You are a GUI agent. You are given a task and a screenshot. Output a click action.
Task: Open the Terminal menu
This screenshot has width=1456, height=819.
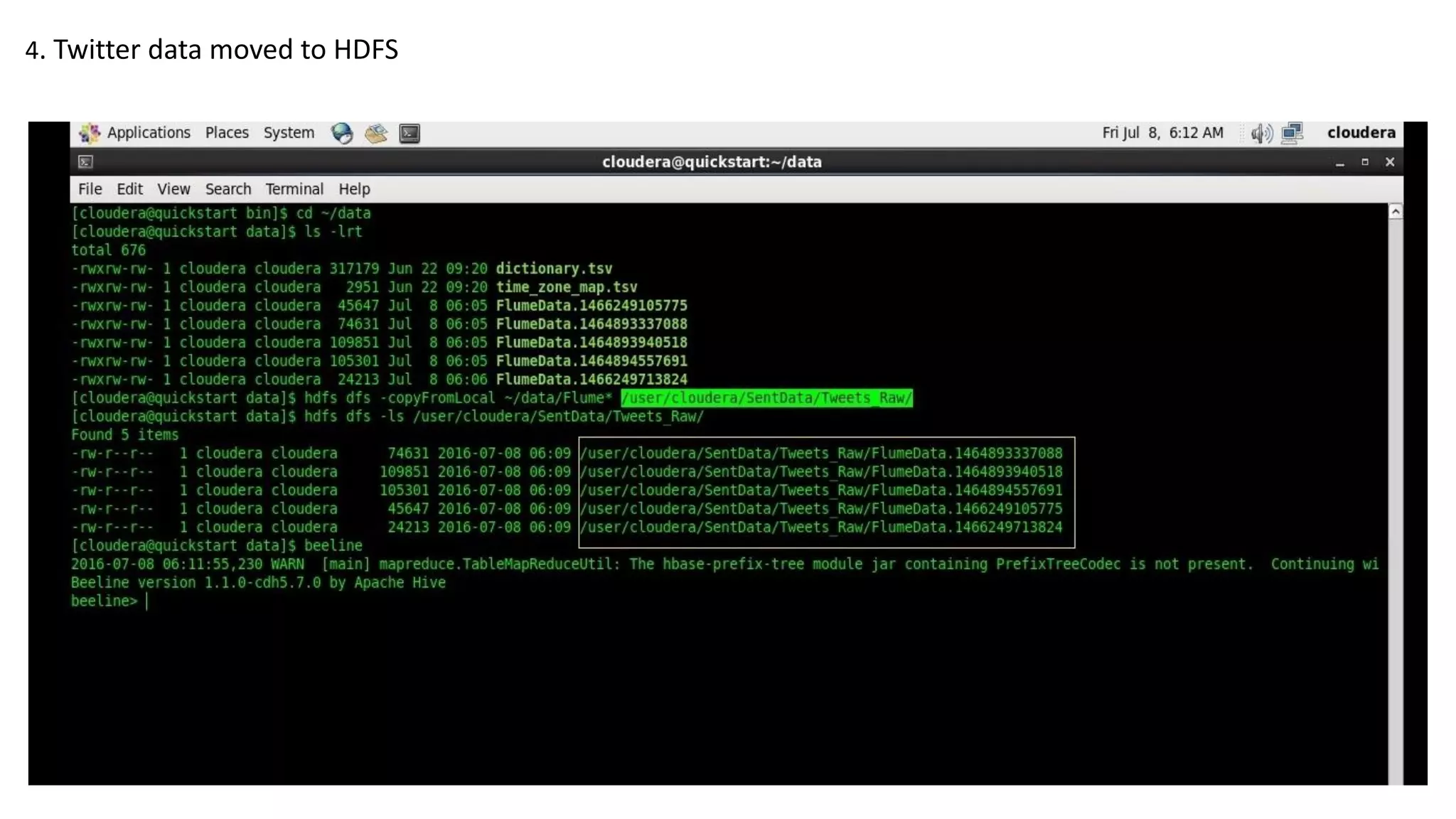(294, 189)
